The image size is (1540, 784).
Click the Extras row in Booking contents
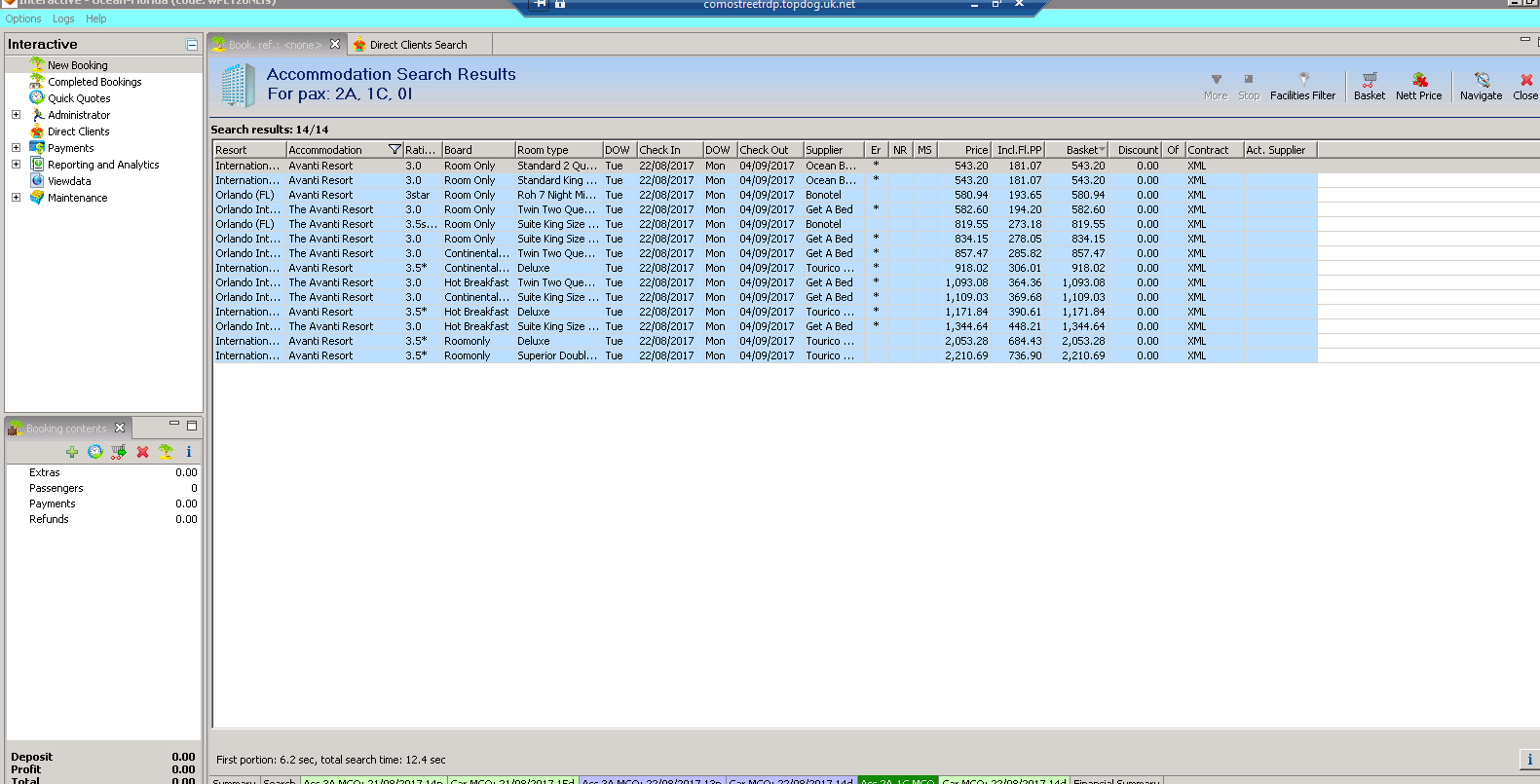[103, 472]
